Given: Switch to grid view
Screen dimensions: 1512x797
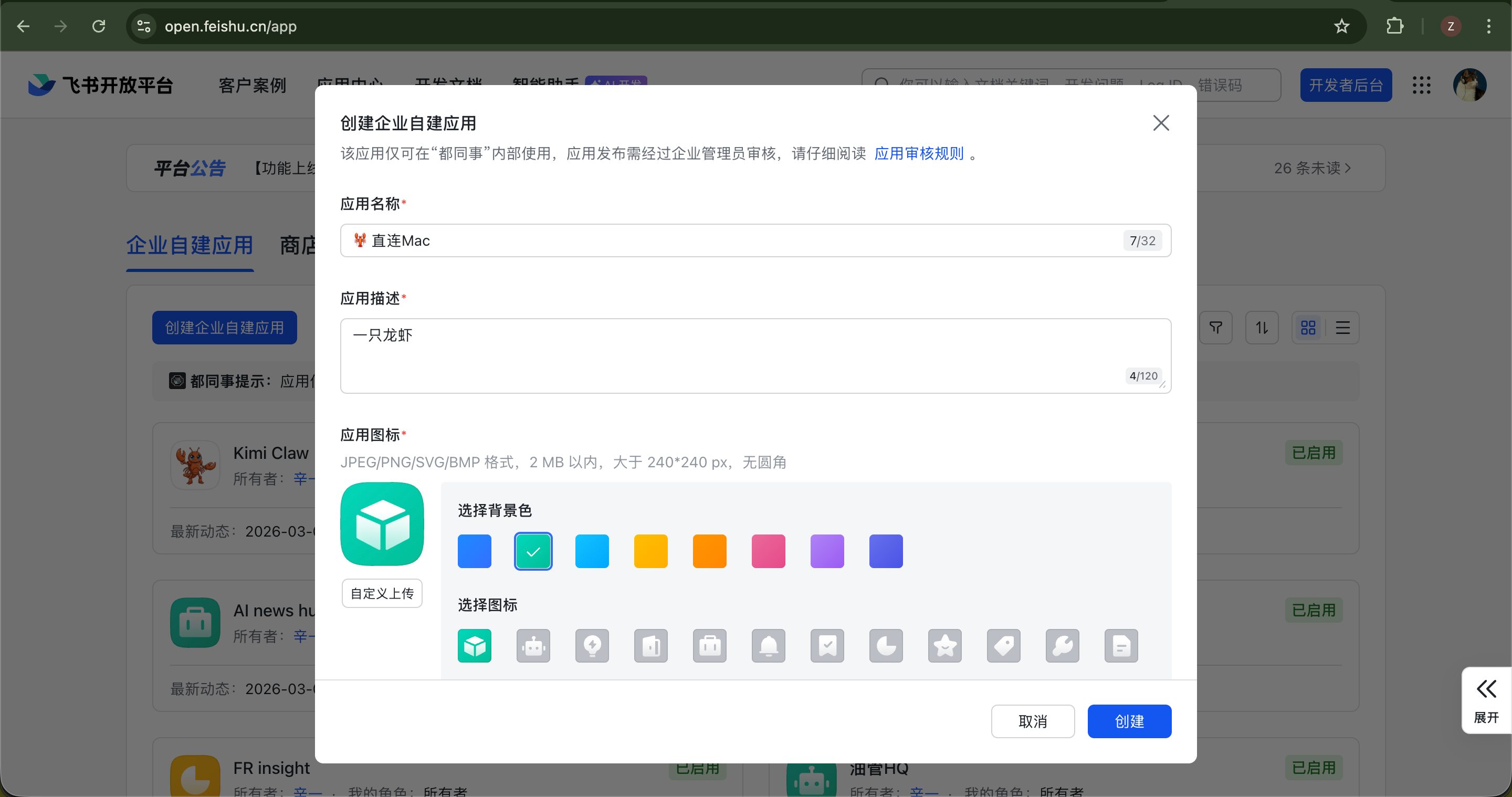Looking at the screenshot, I should [x=1308, y=328].
